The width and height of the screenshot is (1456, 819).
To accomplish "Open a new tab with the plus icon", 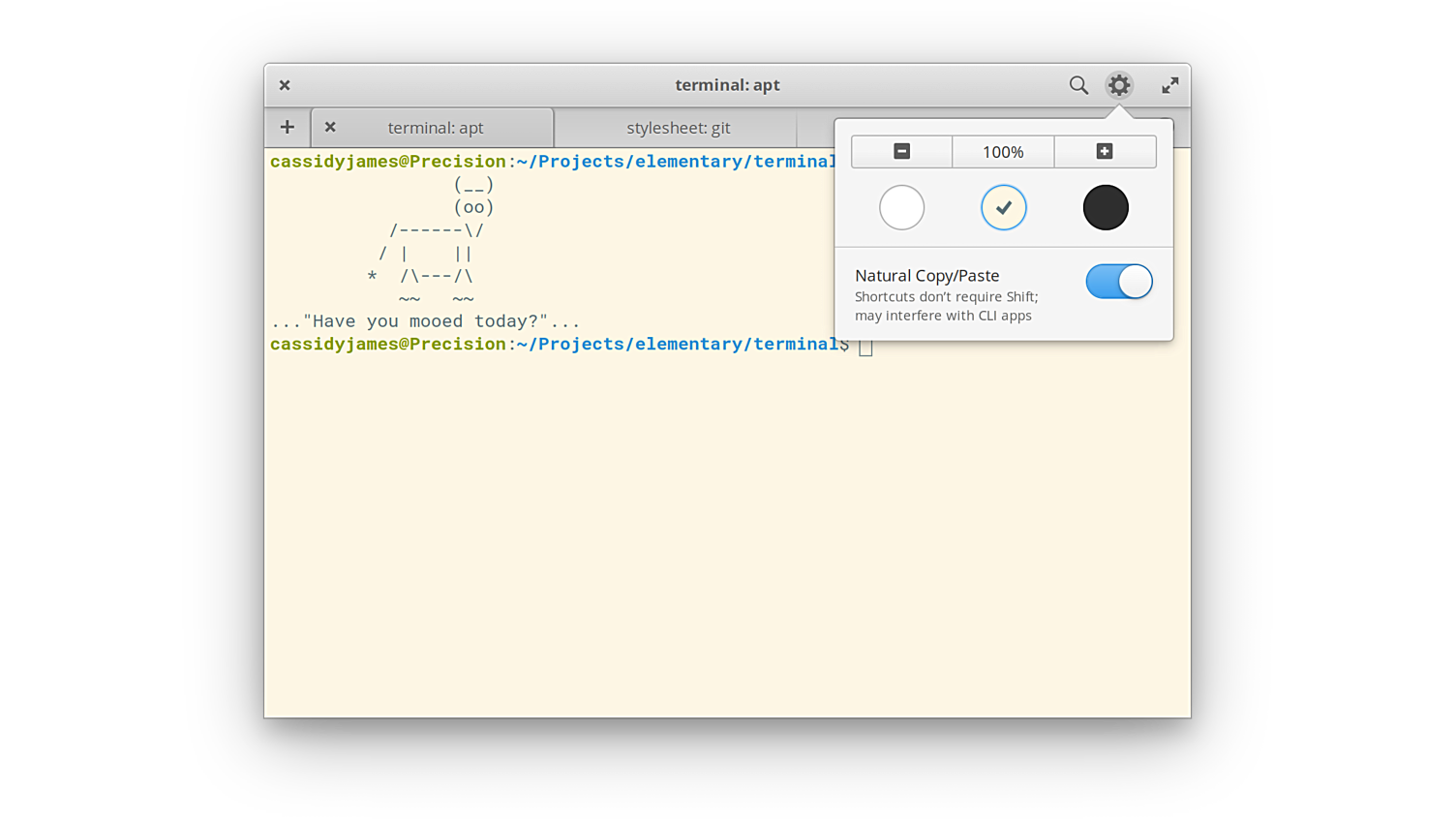I will click(288, 128).
